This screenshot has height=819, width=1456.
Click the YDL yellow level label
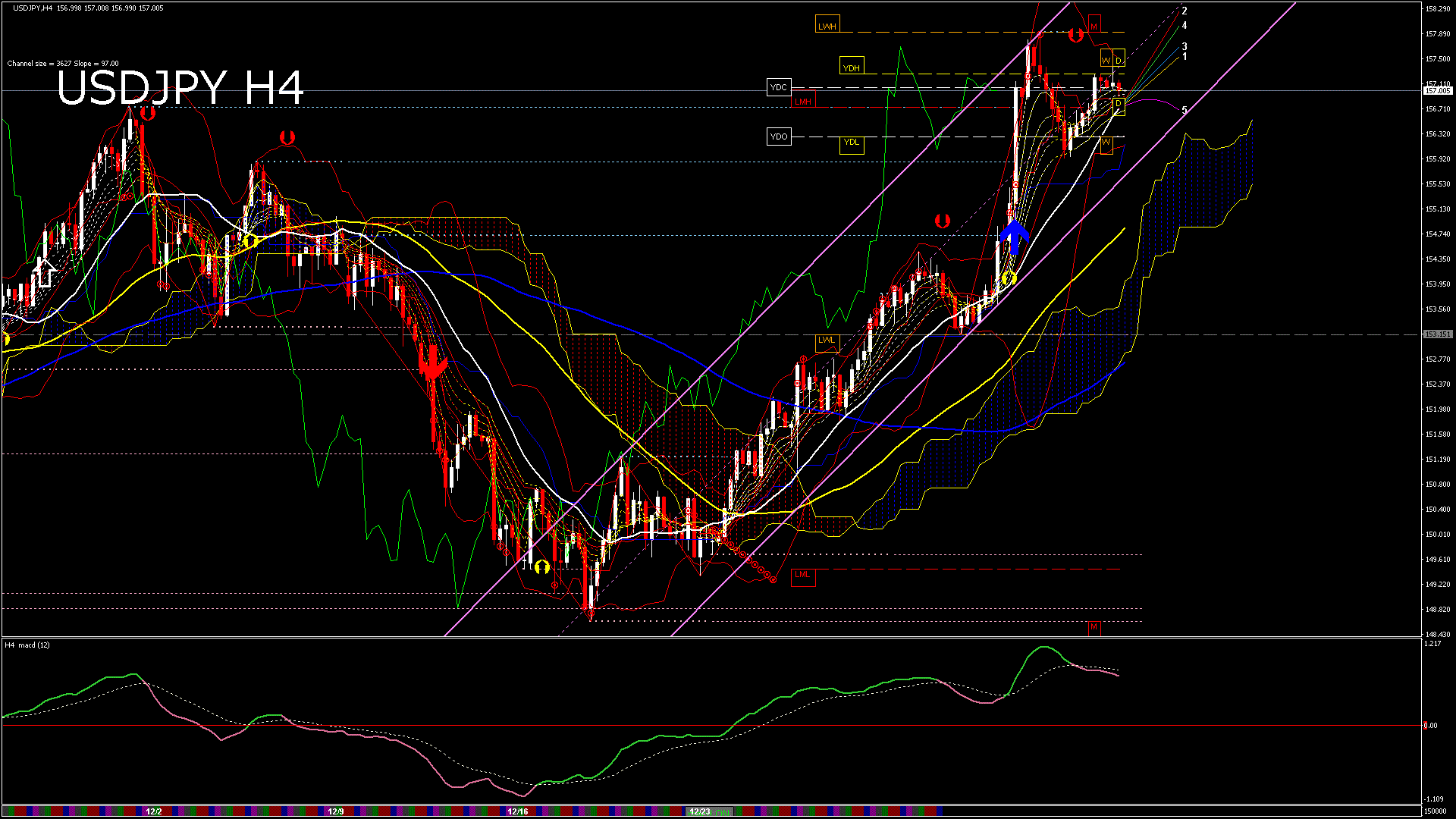(x=852, y=143)
